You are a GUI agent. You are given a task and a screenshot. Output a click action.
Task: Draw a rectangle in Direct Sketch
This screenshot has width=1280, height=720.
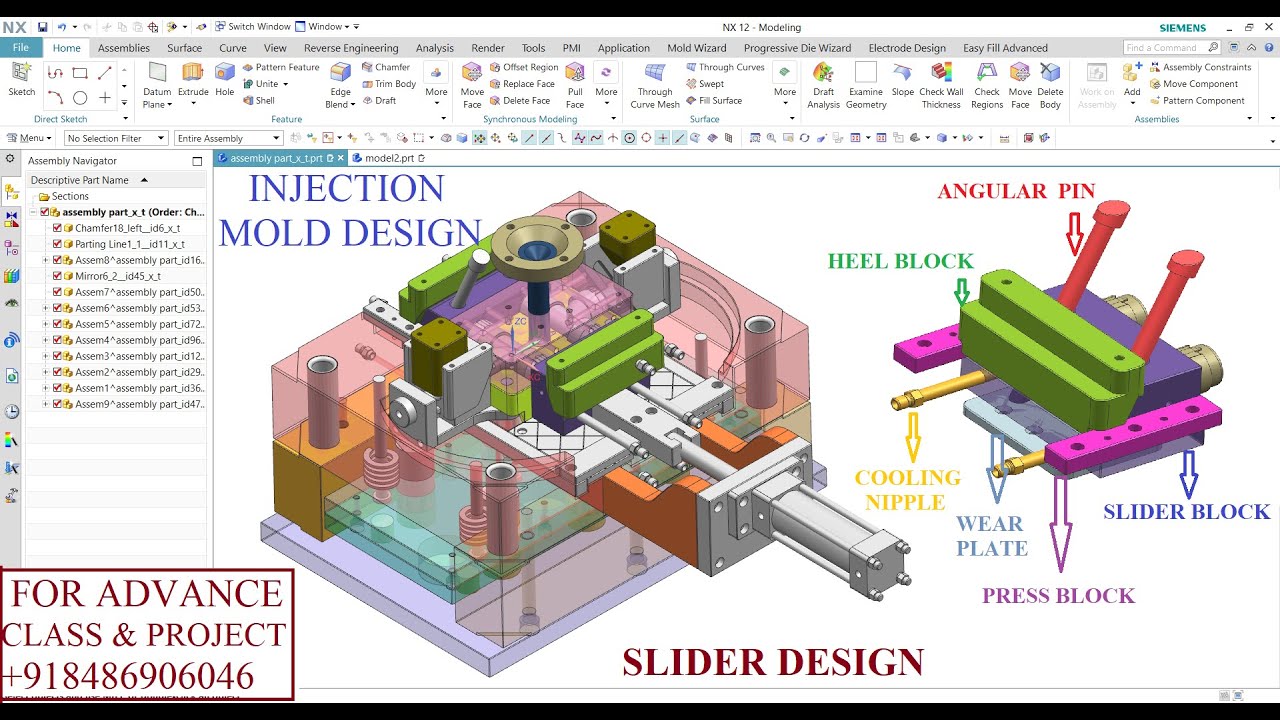[x=80, y=73]
